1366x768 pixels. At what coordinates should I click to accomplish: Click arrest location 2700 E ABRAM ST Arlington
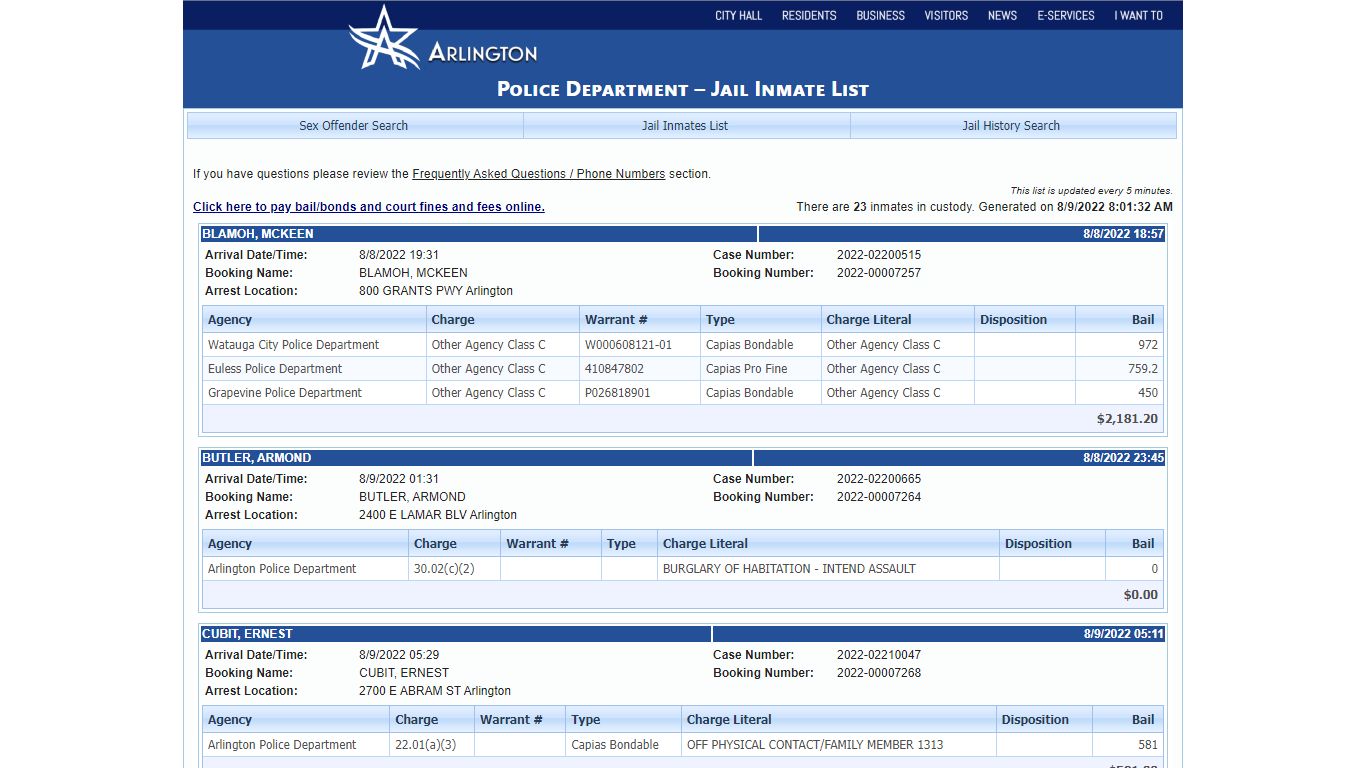click(x=435, y=691)
